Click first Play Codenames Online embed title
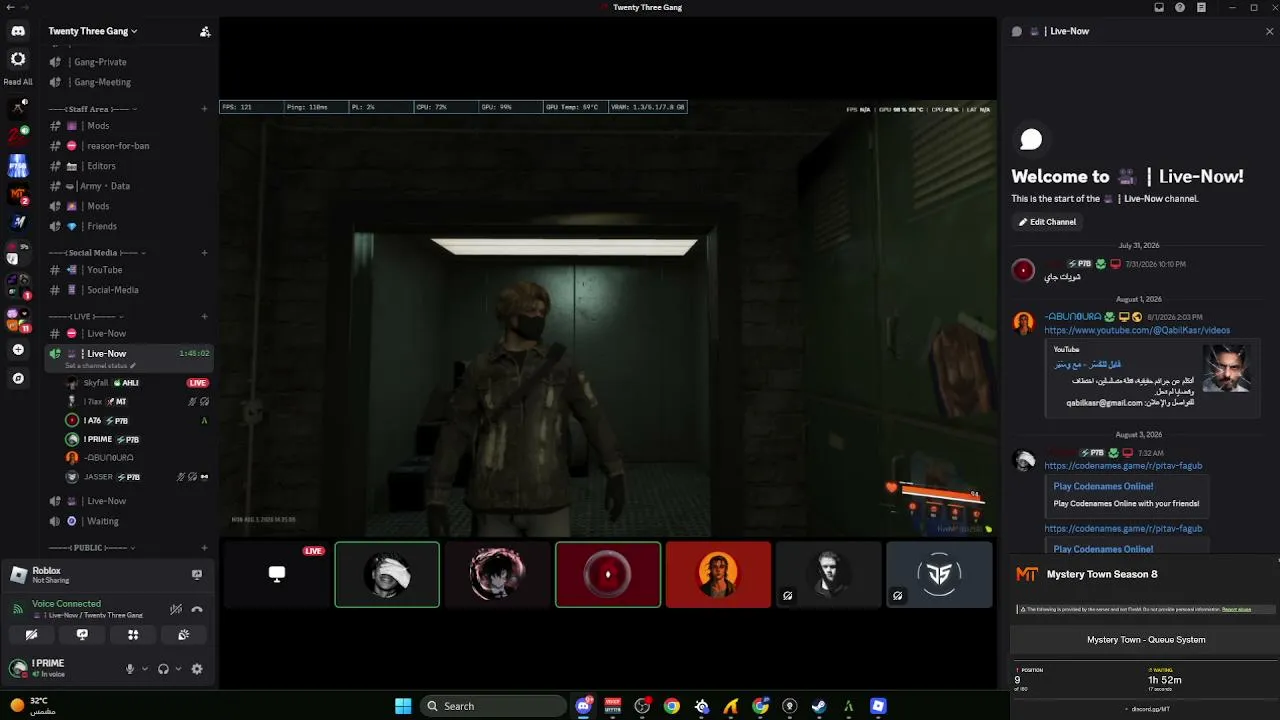This screenshot has height=720, width=1280. pyautogui.click(x=1103, y=486)
